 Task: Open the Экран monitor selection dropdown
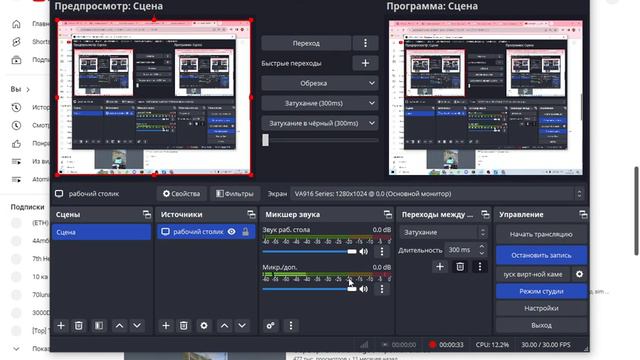click(x=438, y=194)
